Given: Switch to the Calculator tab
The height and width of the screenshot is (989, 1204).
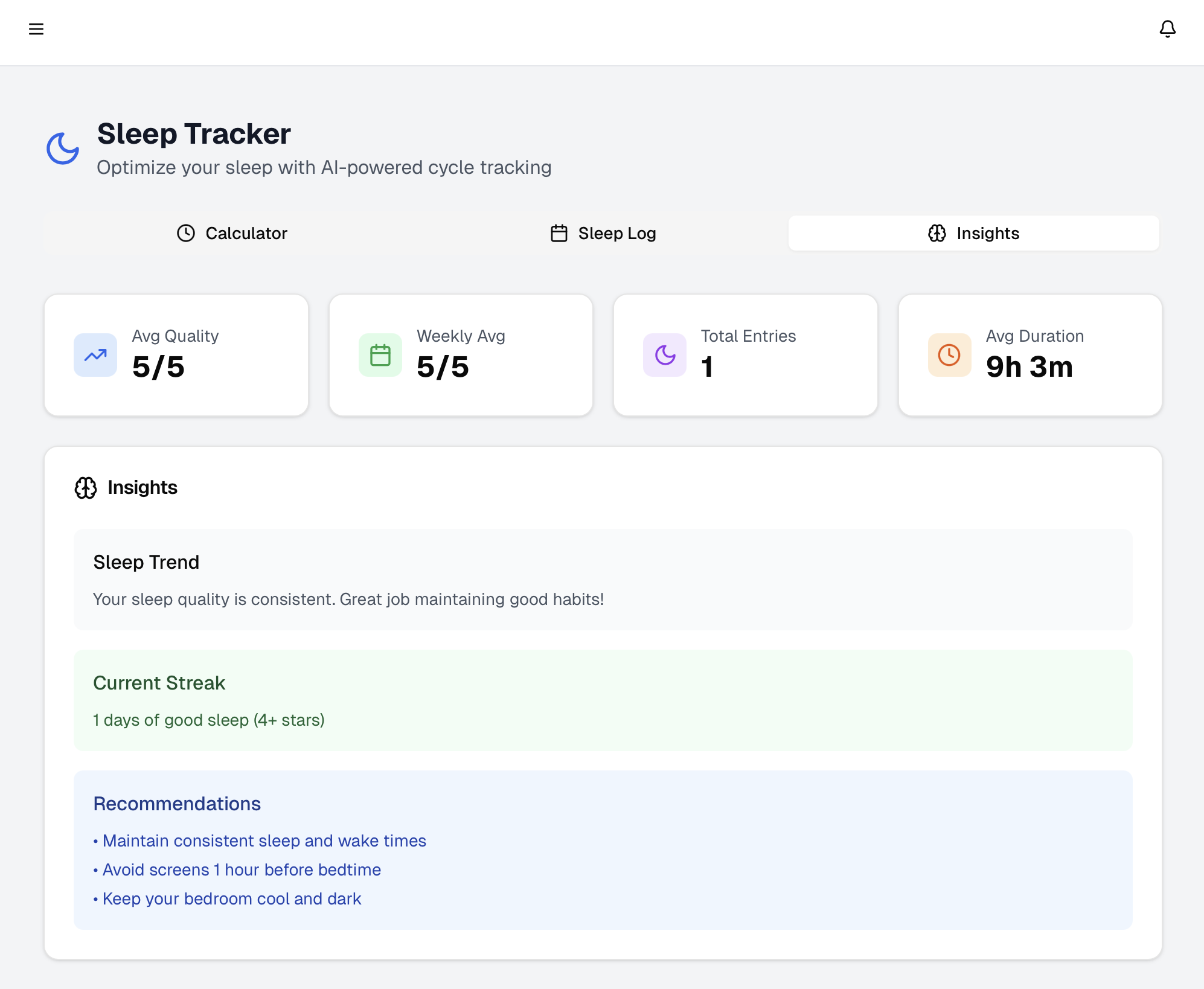Looking at the screenshot, I should (x=232, y=233).
